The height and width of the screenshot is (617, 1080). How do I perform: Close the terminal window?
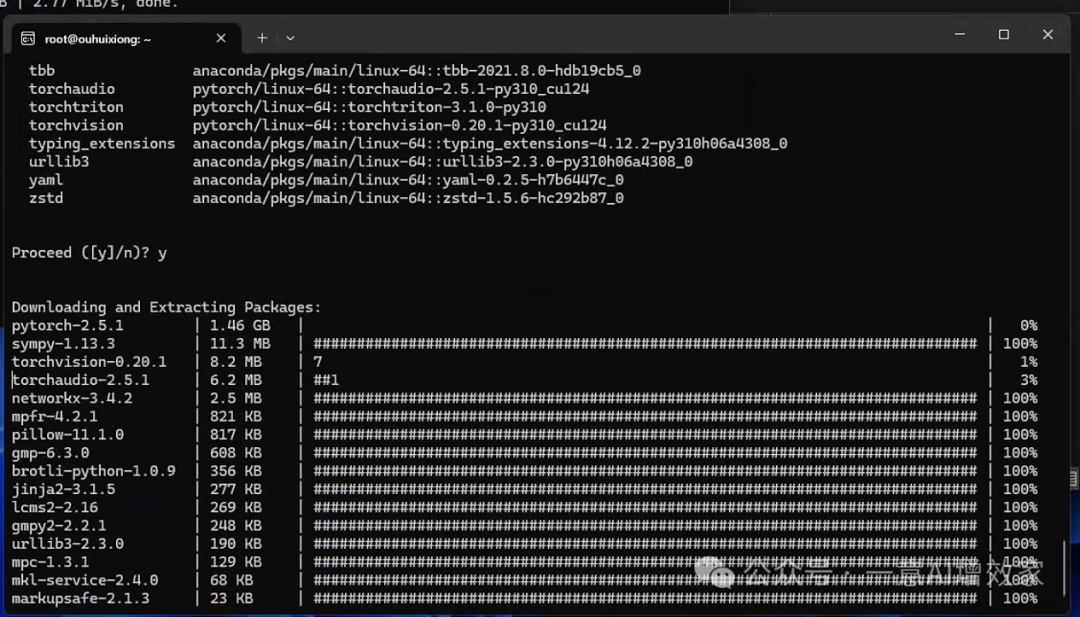tap(1048, 34)
